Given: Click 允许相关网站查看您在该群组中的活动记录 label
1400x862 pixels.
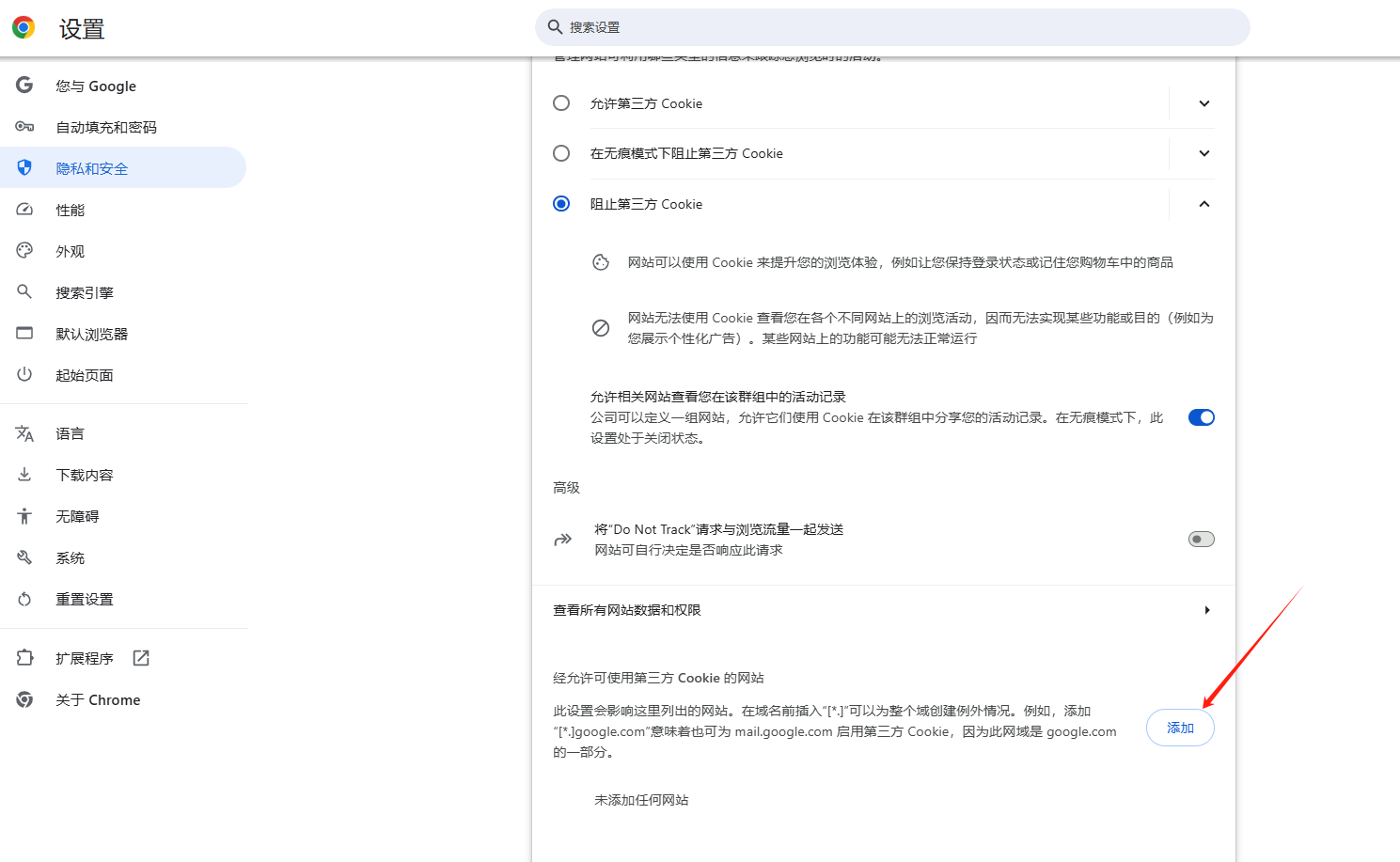Looking at the screenshot, I should click(x=718, y=397).
